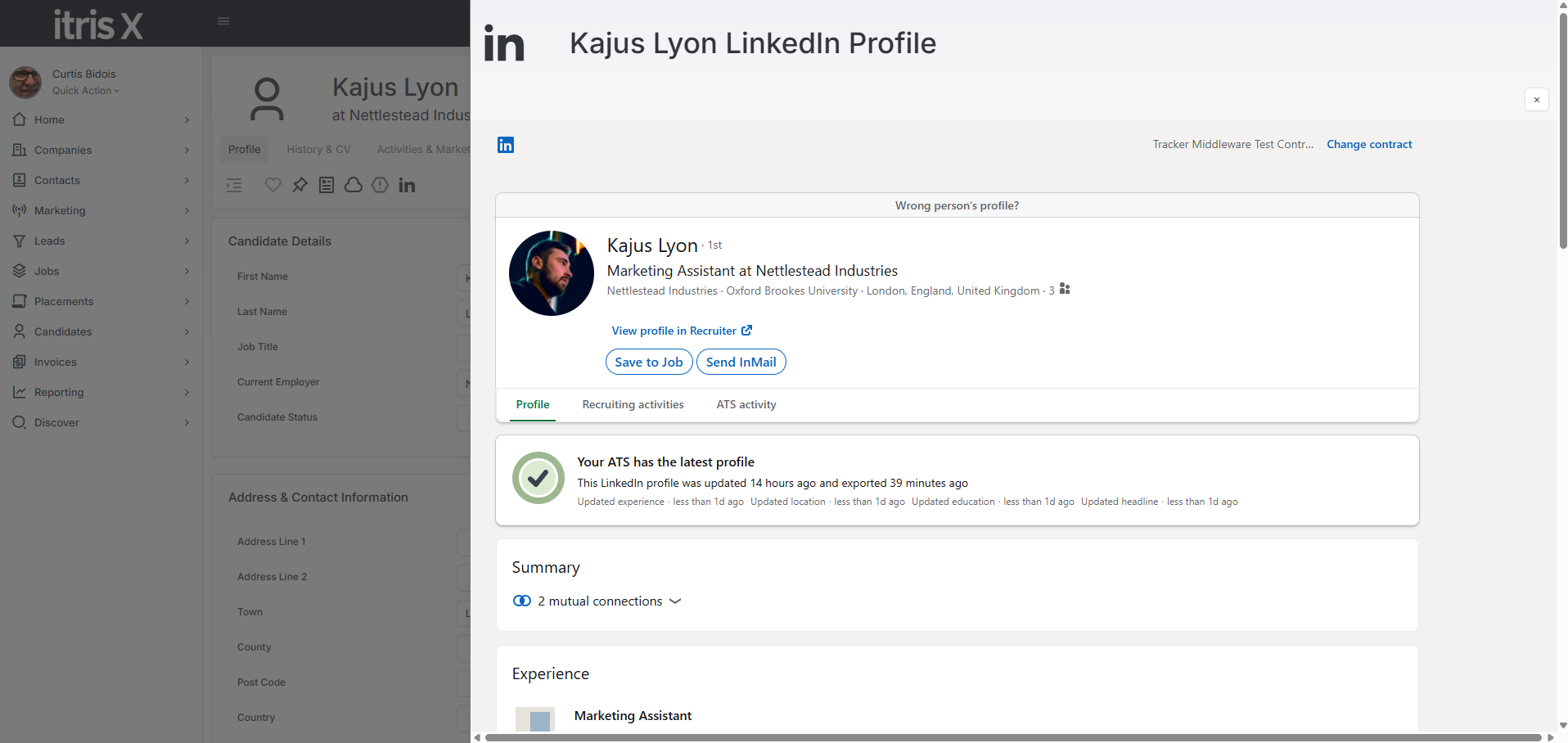Click the Save to Job button

pyautogui.click(x=649, y=362)
